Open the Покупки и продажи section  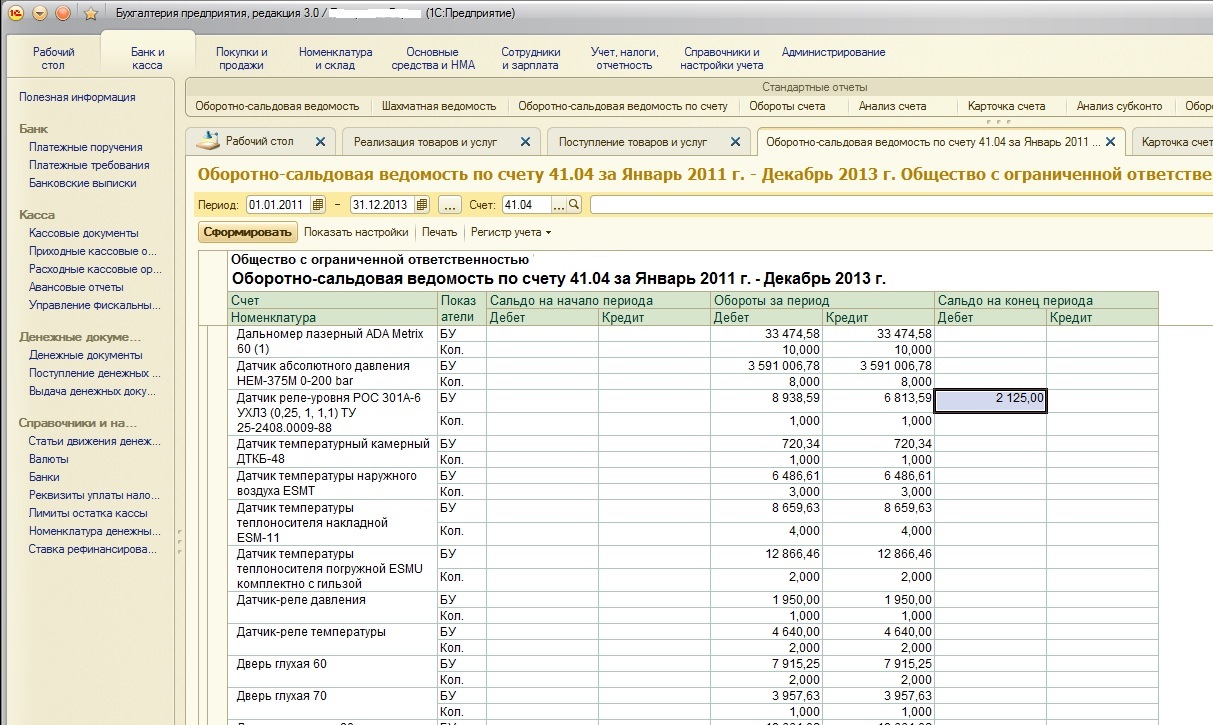pyautogui.click(x=242, y=58)
